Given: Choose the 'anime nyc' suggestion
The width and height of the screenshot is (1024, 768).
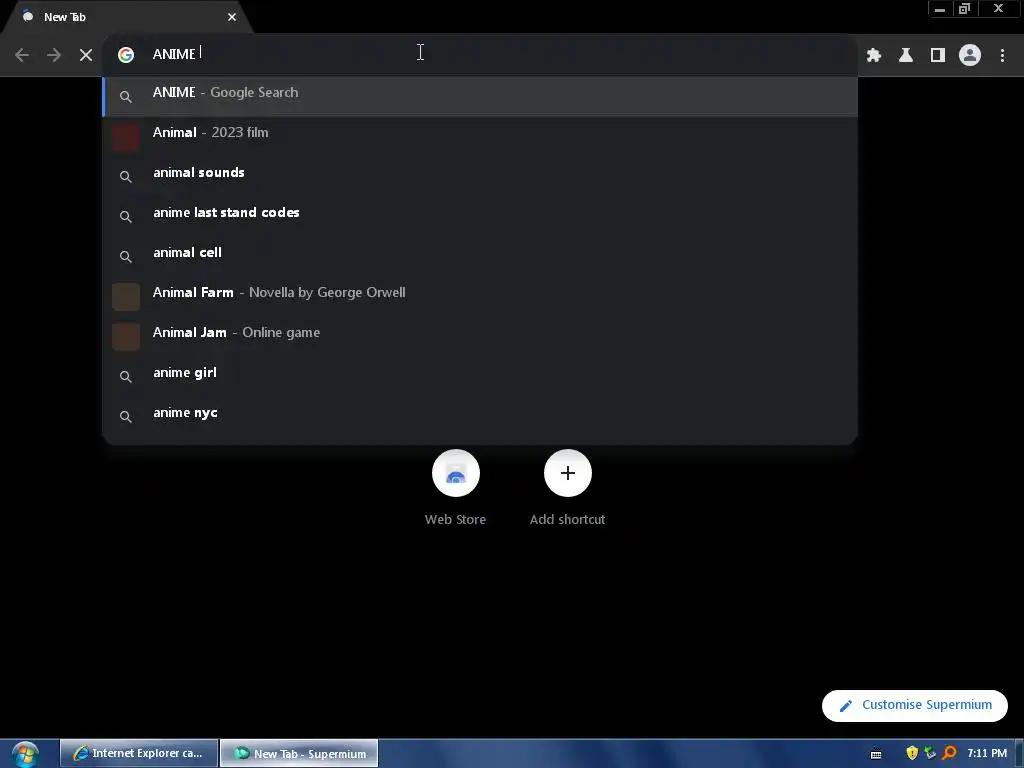Looking at the screenshot, I should pos(480,416).
